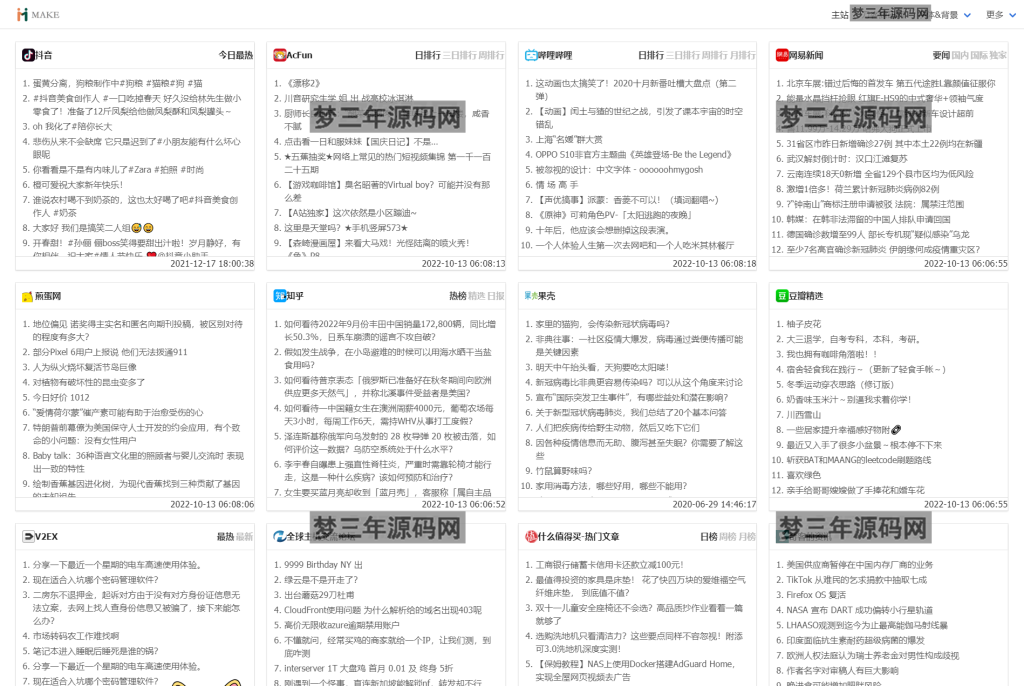Open 抖音 item '橙可爱祝大家新年快乐!'

pyautogui.click(x=78, y=185)
